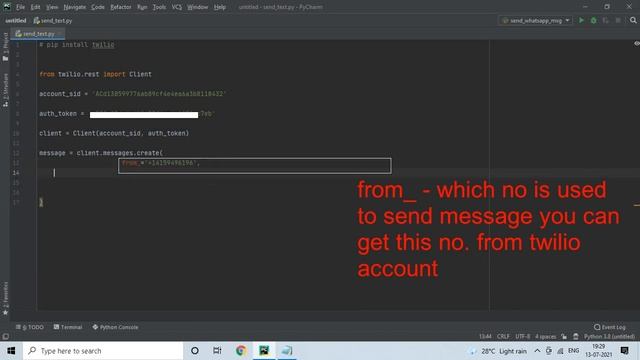Open the Edit menu
Viewport: 640px width, 360px height.
point(36,7)
